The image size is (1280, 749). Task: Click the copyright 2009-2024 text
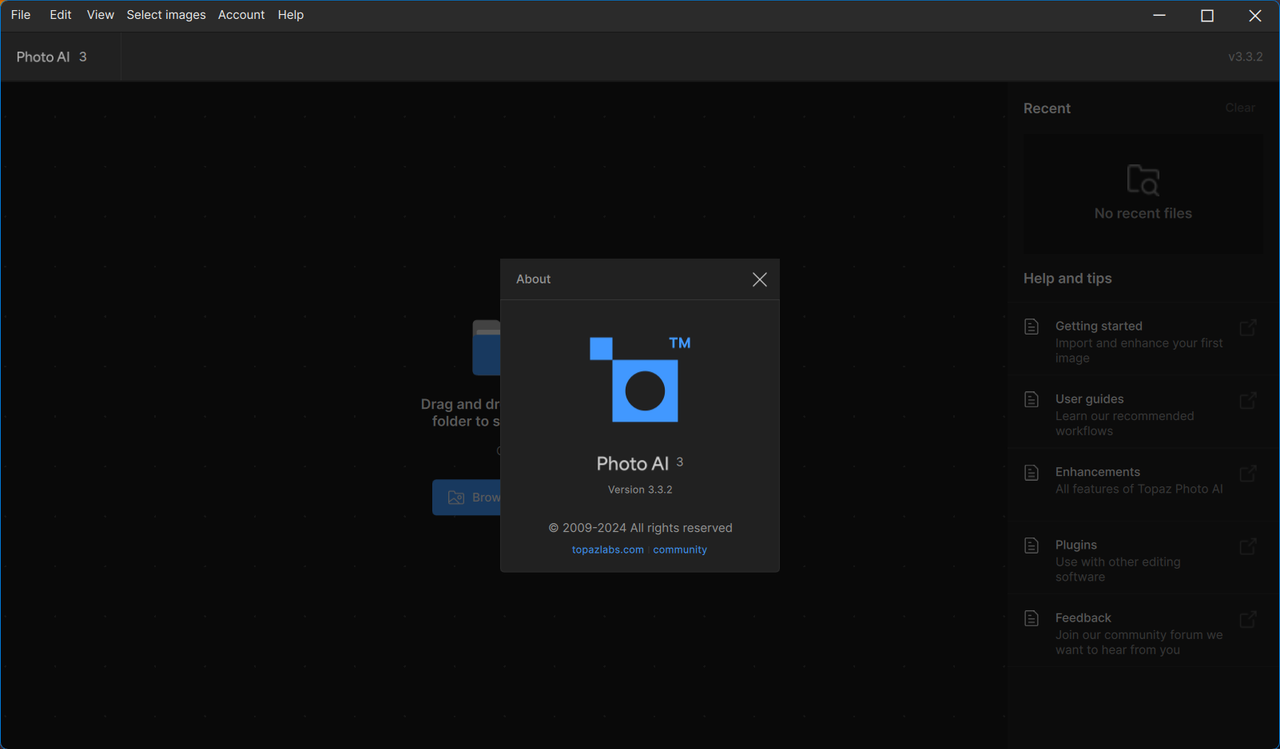640,528
